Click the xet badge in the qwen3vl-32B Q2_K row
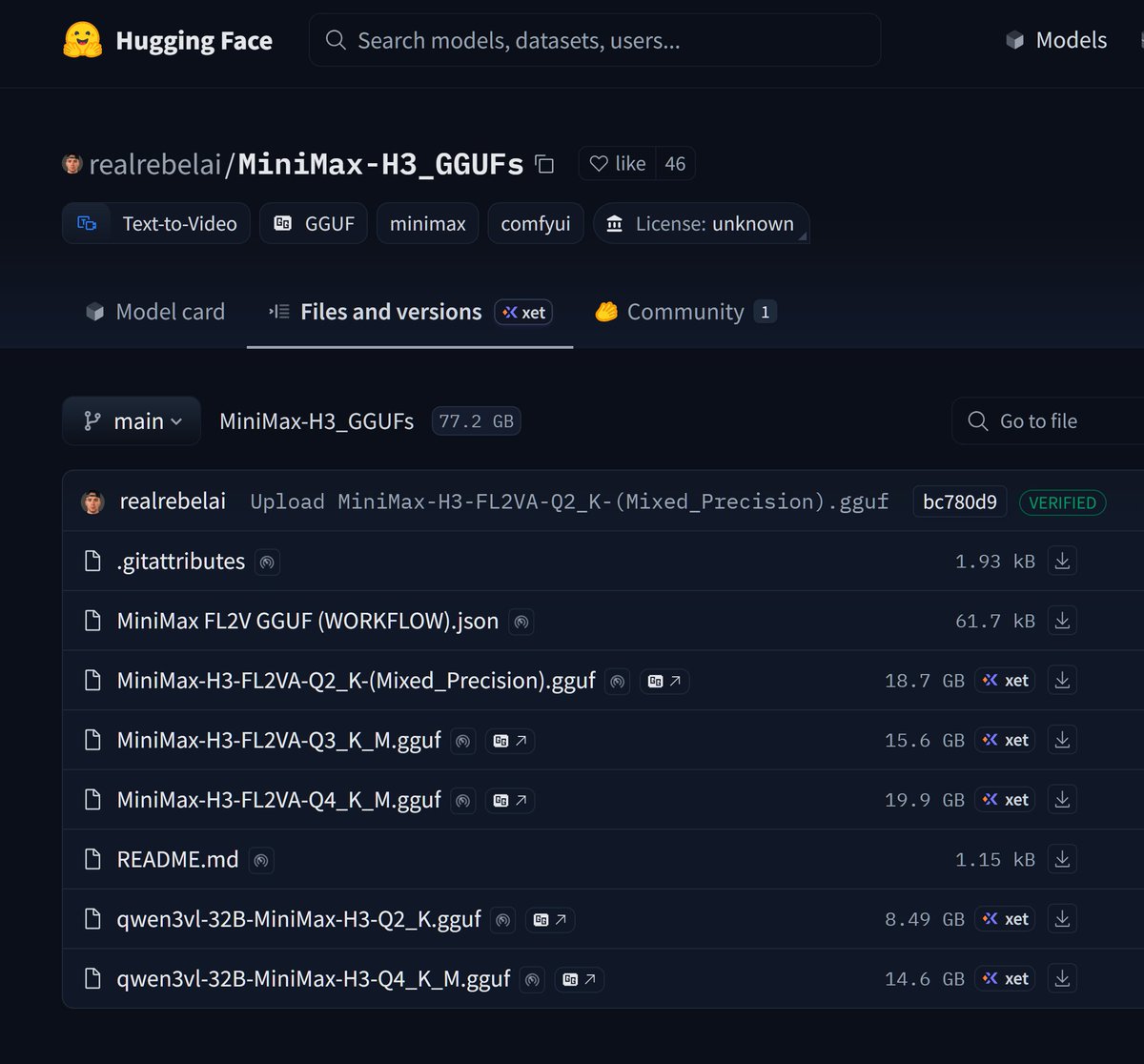The width and height of the screenshot is (1144, 1064). coord(1005,919)
